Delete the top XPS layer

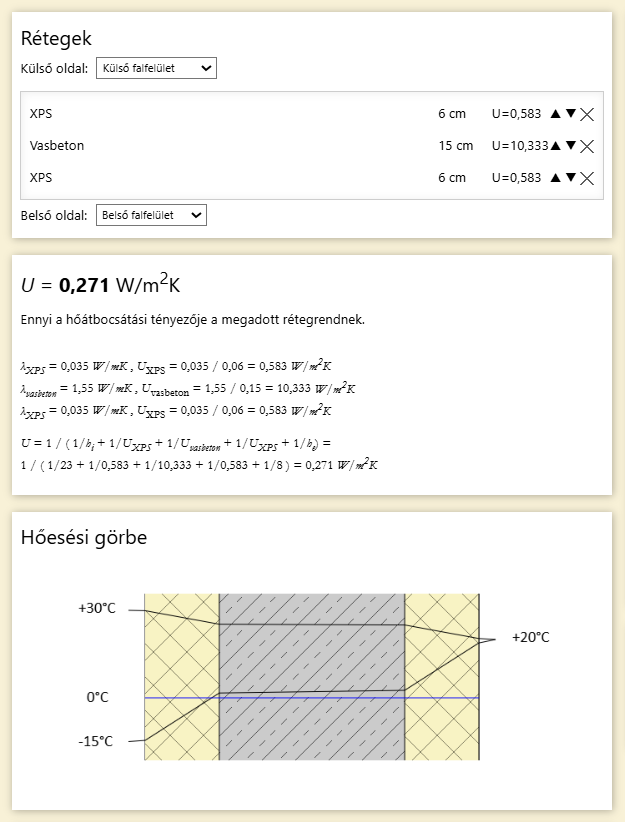(x=587, y=114)
